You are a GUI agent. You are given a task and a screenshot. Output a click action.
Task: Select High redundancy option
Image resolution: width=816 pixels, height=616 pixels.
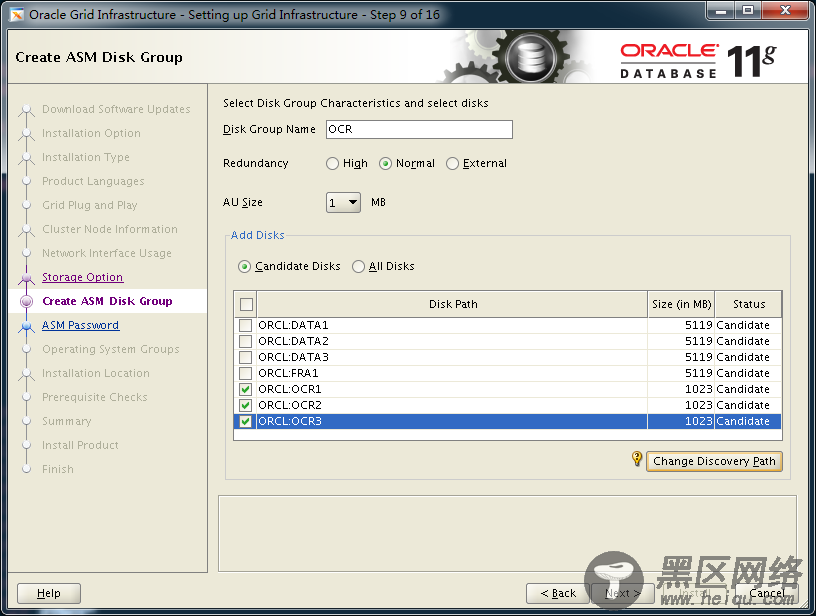point(332,163)
